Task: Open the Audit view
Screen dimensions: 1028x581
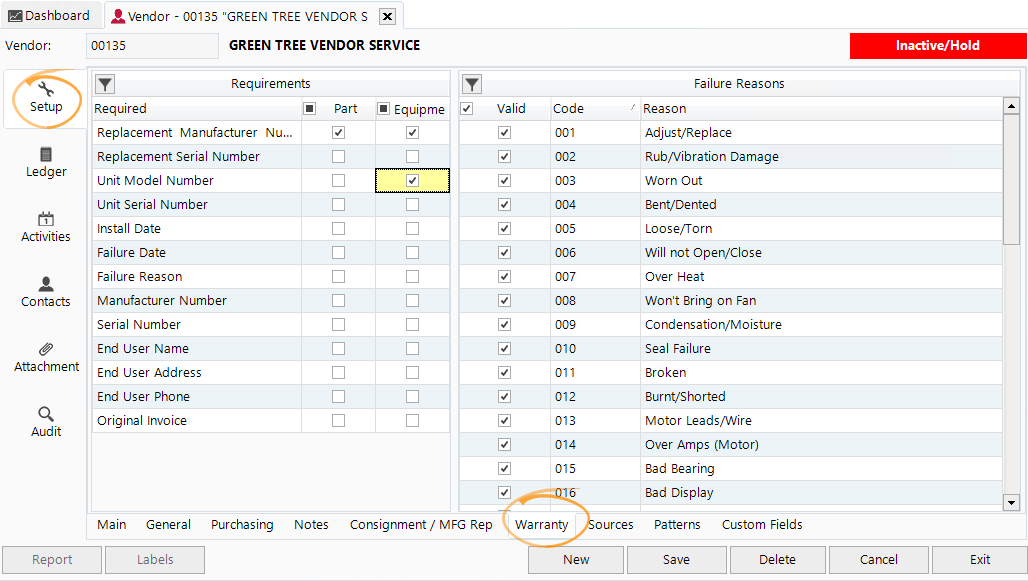Action: pos(45,422)
